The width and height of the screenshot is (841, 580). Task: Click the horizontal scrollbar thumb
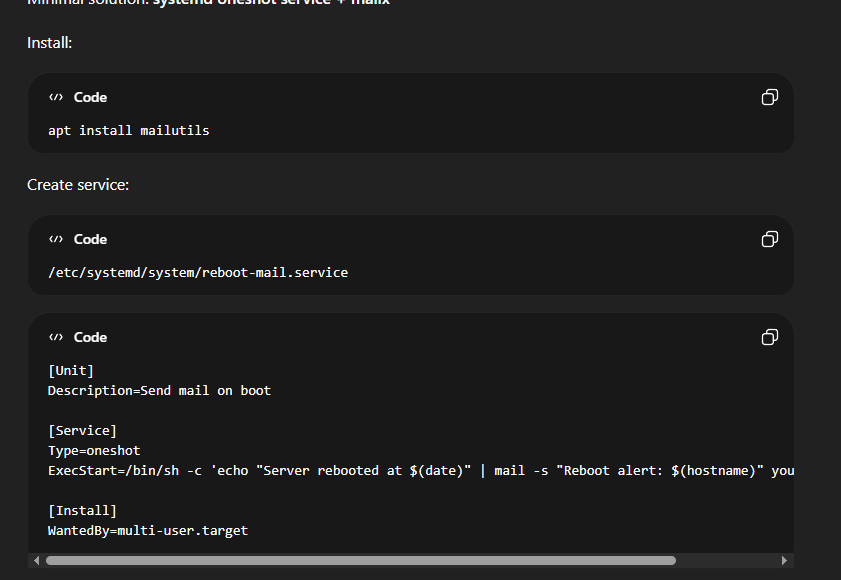point(360,561)
